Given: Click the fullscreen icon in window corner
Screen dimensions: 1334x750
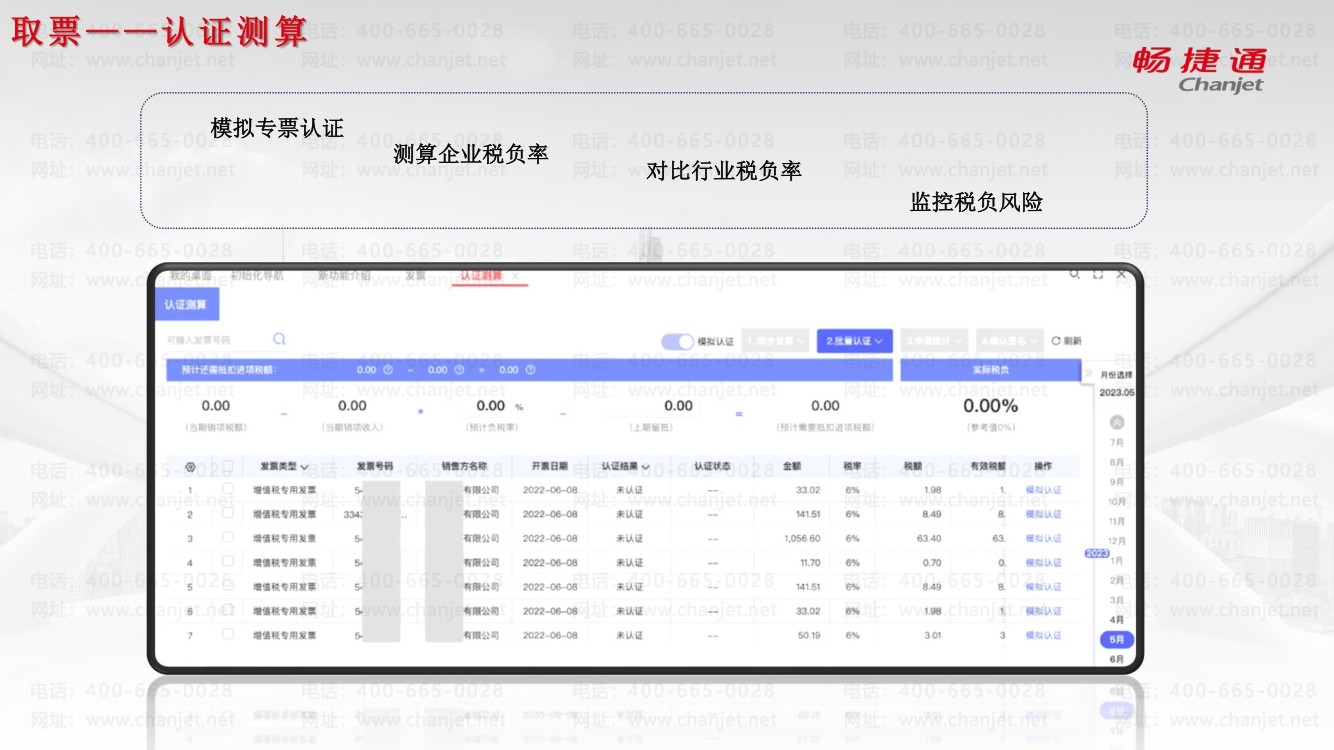Looking at the screenshot, I should click(x=1098, y=274).
